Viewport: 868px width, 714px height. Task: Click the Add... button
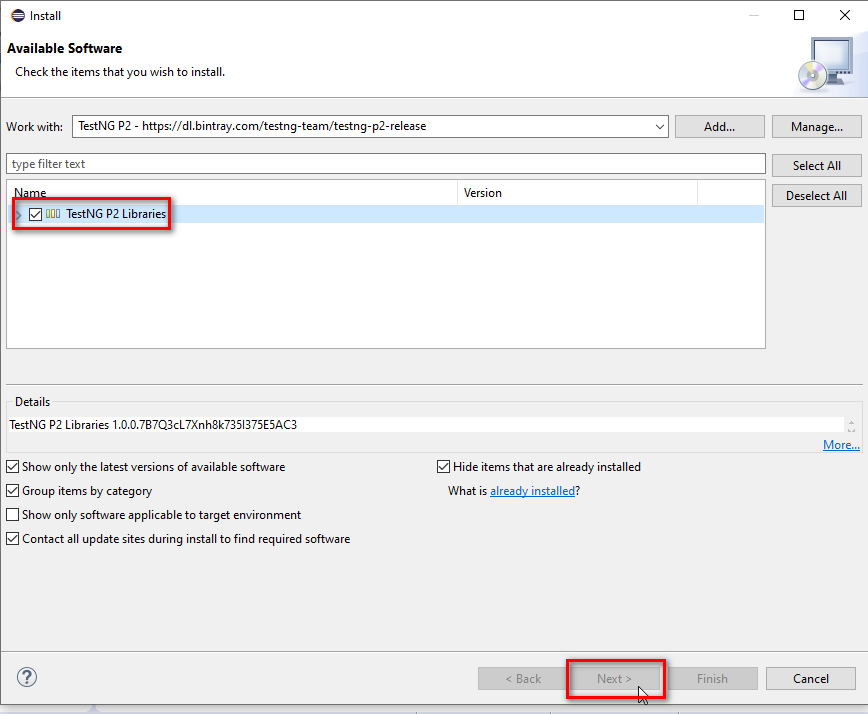point(720,127)
